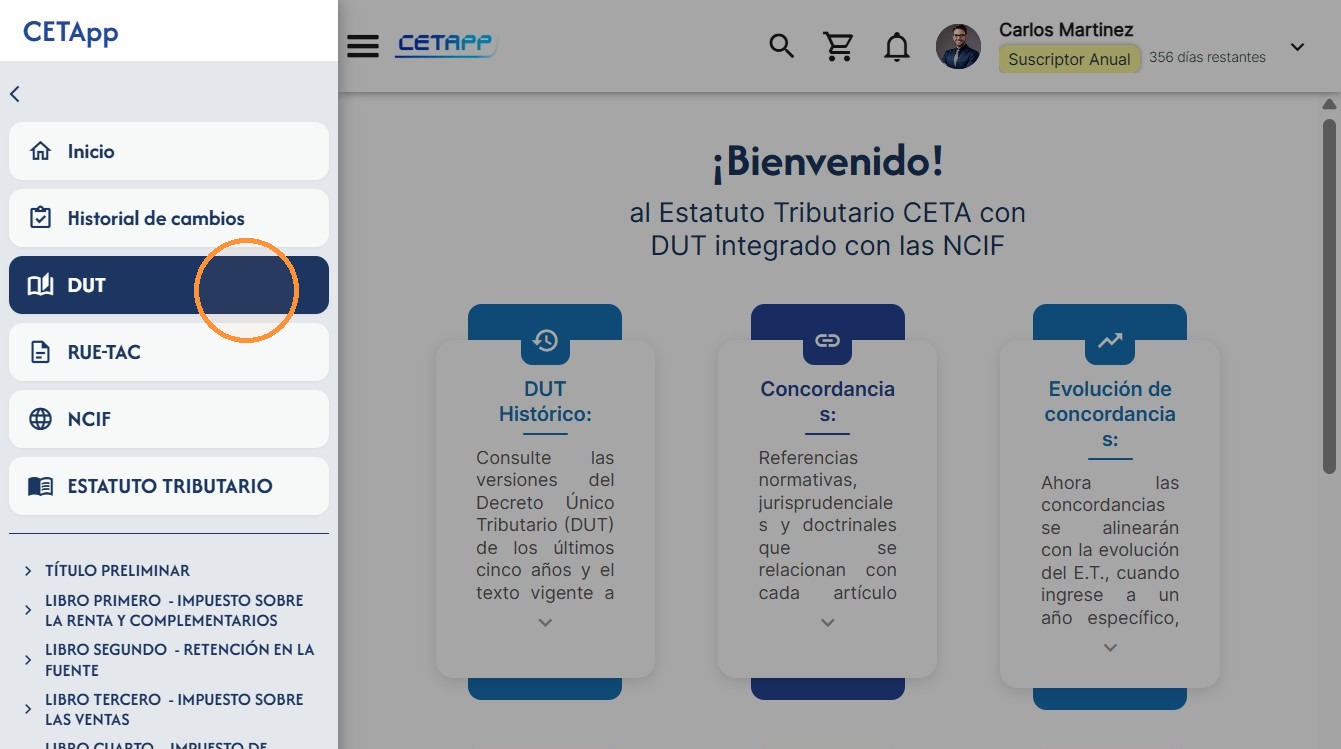
Task: Expand the Evolución de concordancias card chevron
Action: pyautogui.click(x=1110, y=647)
